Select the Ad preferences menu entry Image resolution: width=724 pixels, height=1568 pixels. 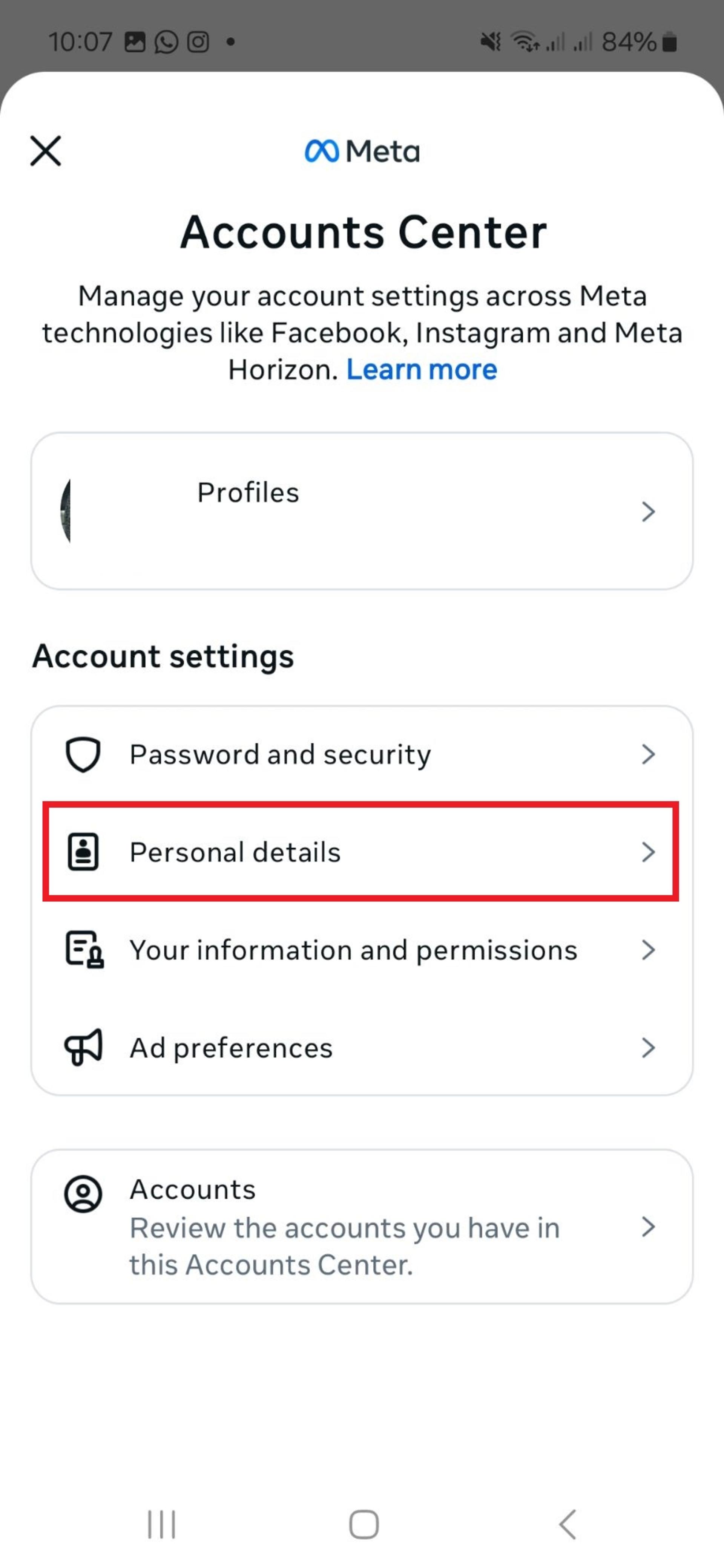(362, 1048)
